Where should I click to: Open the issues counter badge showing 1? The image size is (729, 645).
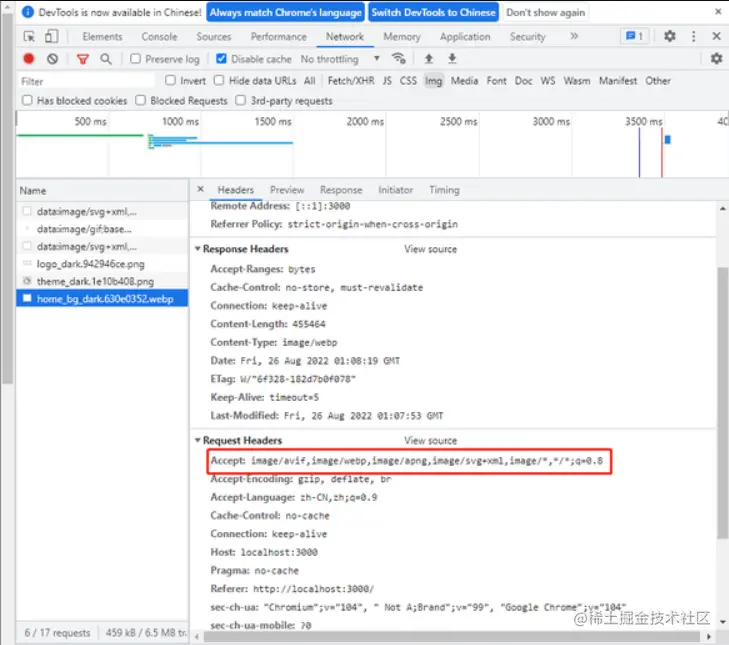point(635,36)
